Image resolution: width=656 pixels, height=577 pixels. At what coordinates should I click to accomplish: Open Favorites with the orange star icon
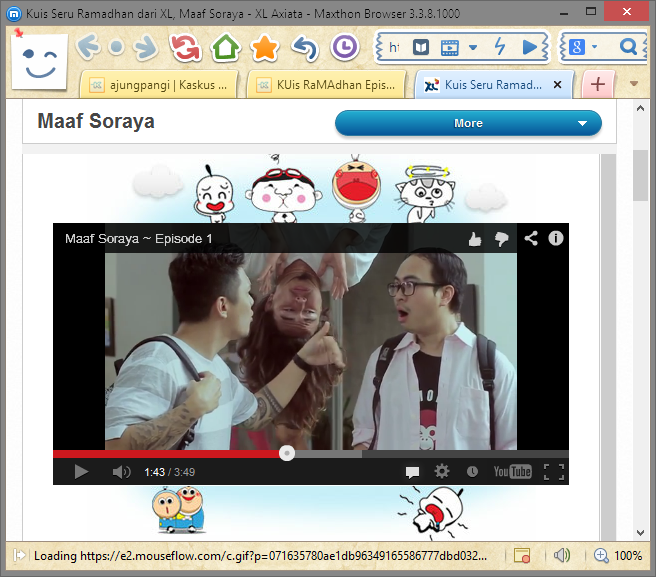click(x=264, y=47)
